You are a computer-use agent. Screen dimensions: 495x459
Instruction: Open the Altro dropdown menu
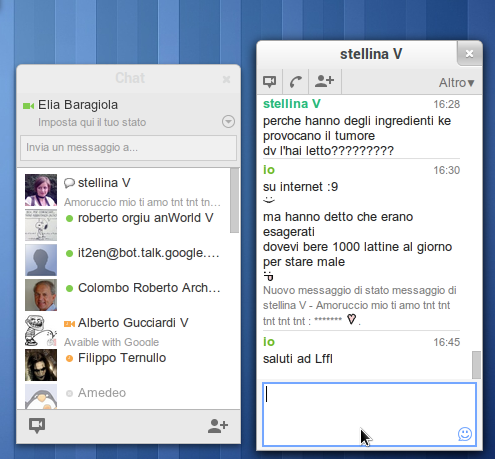pos(456,83)
